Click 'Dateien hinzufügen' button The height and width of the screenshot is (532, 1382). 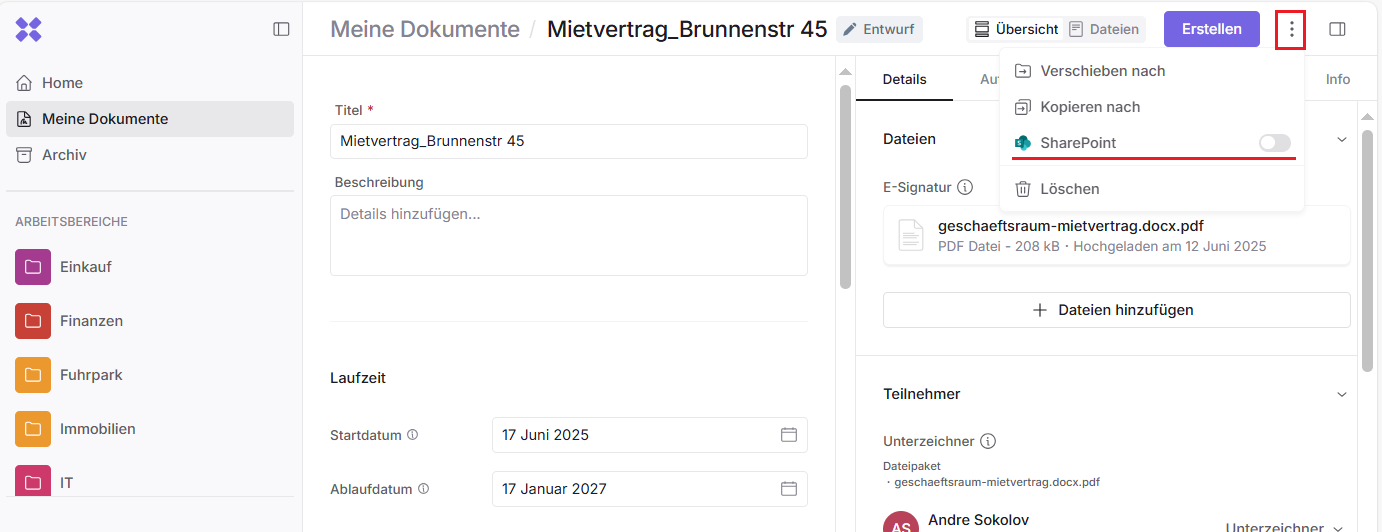coord(1116,310)
